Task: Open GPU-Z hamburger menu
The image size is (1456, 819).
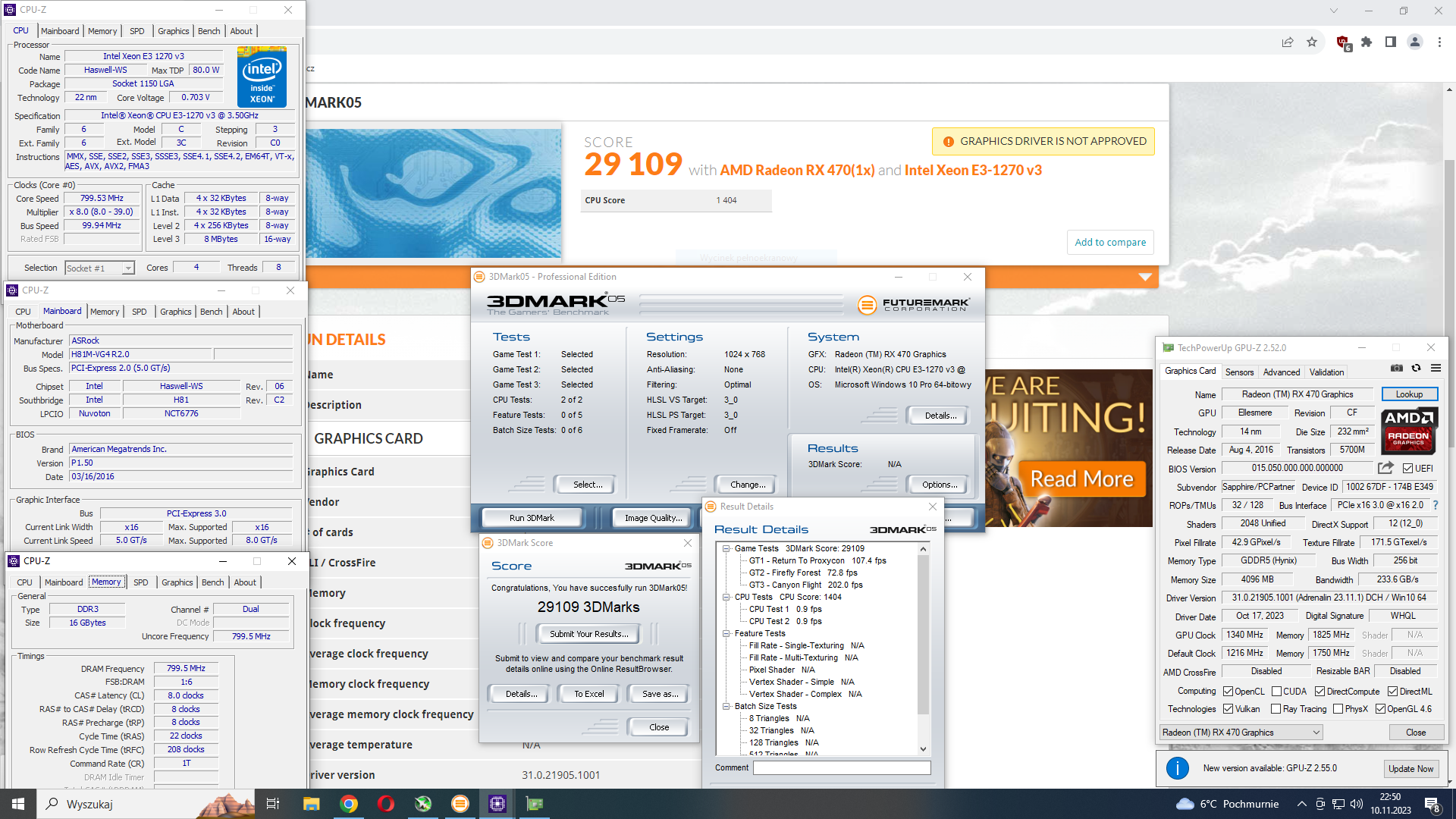Action: point(1436,369)
